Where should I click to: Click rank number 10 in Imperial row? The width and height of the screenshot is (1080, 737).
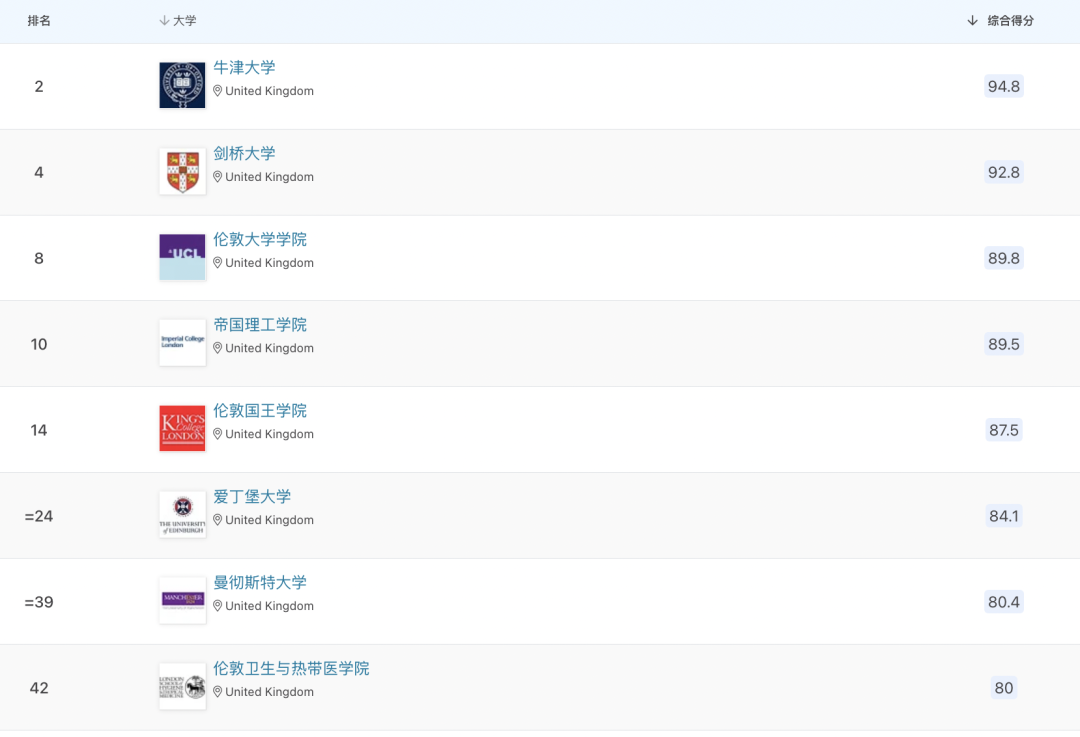pyautogui.click(x=39, y=344)
